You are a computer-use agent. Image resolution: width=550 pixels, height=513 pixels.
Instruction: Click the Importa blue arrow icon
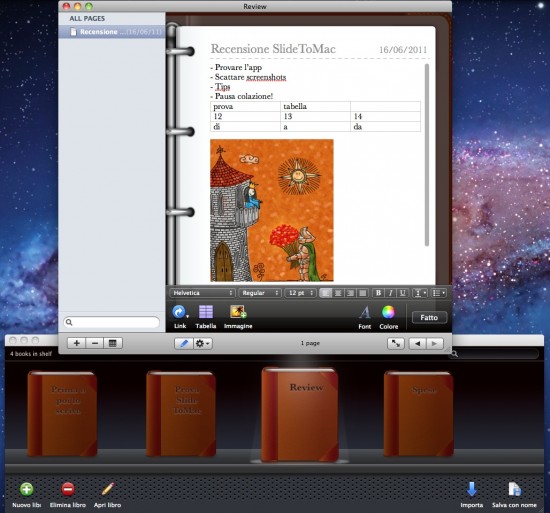[x=472, y=489]
